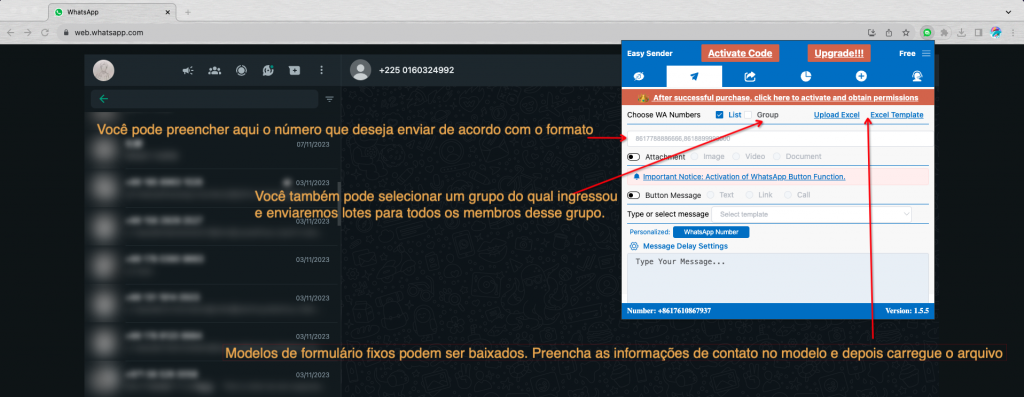
Task: Bookmark this page with the star icon
Action: tap(906, 32)
